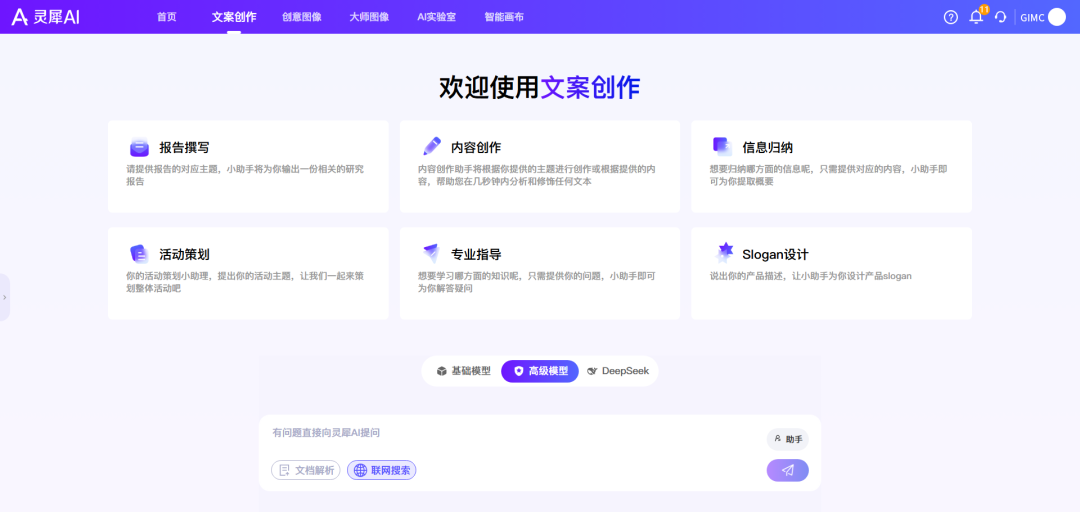
Task: Open the AI实验室 tab
Action: coord(436,17)
